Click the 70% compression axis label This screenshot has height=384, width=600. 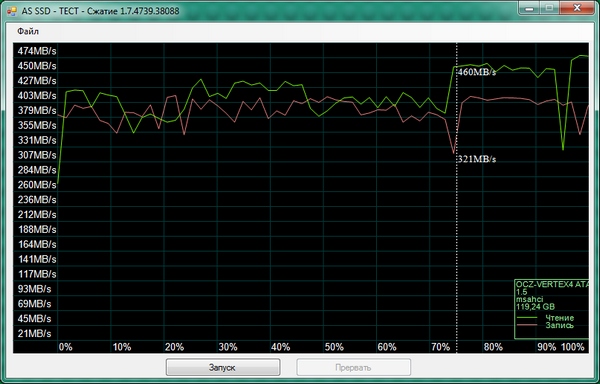(x=440, y=347)
